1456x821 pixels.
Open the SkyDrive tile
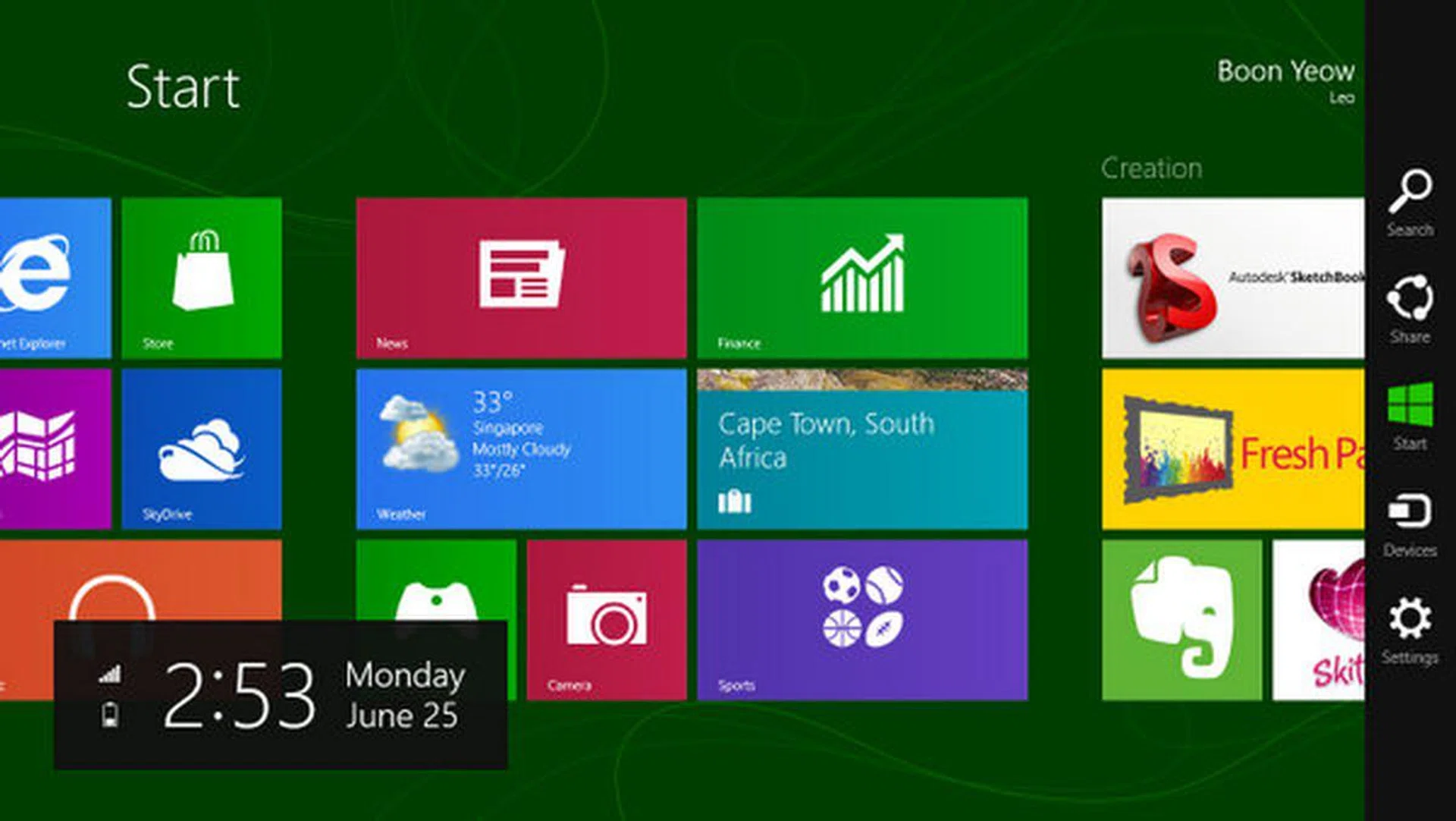(202, 449)
